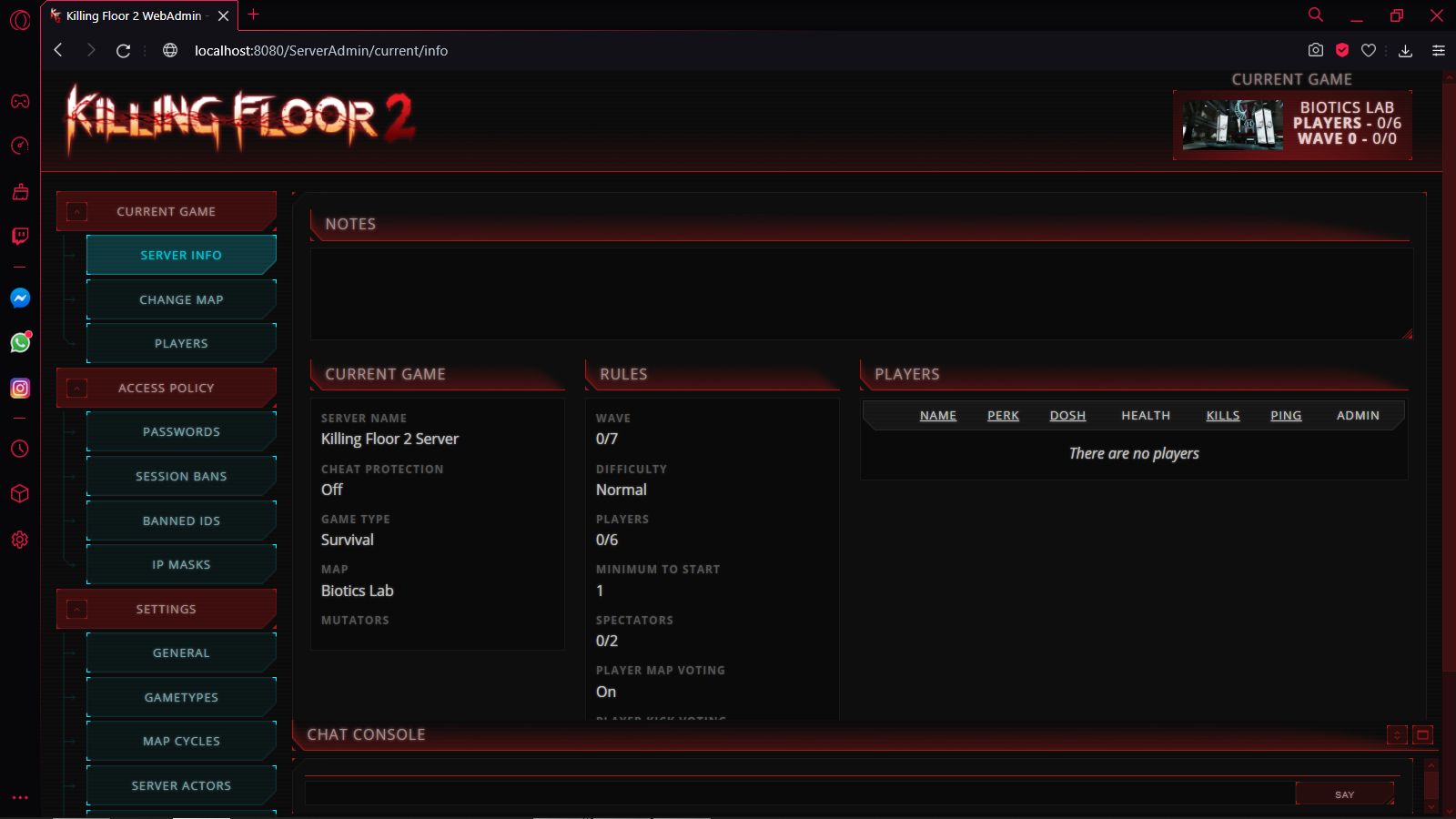Click the Say button in chat console
The height and width of the screenshot is (819, 1456).
(1344, 794)
